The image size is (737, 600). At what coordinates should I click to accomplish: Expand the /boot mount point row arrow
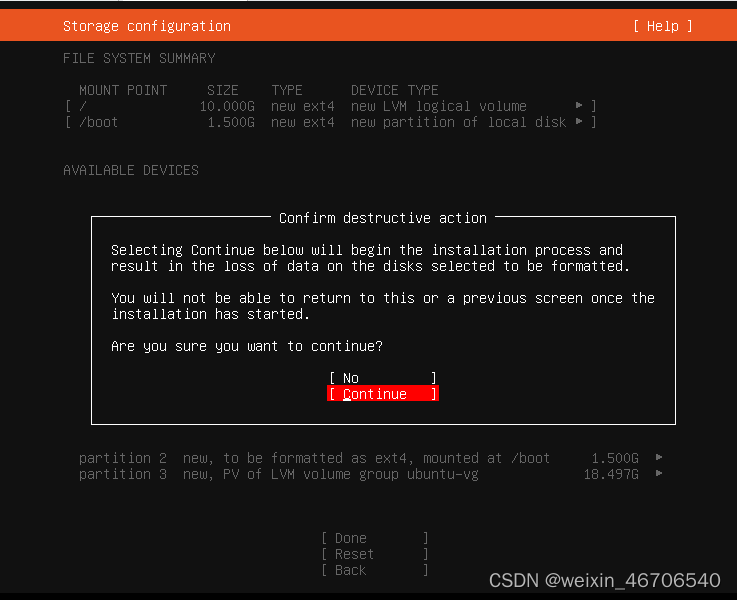click(579, 122)
